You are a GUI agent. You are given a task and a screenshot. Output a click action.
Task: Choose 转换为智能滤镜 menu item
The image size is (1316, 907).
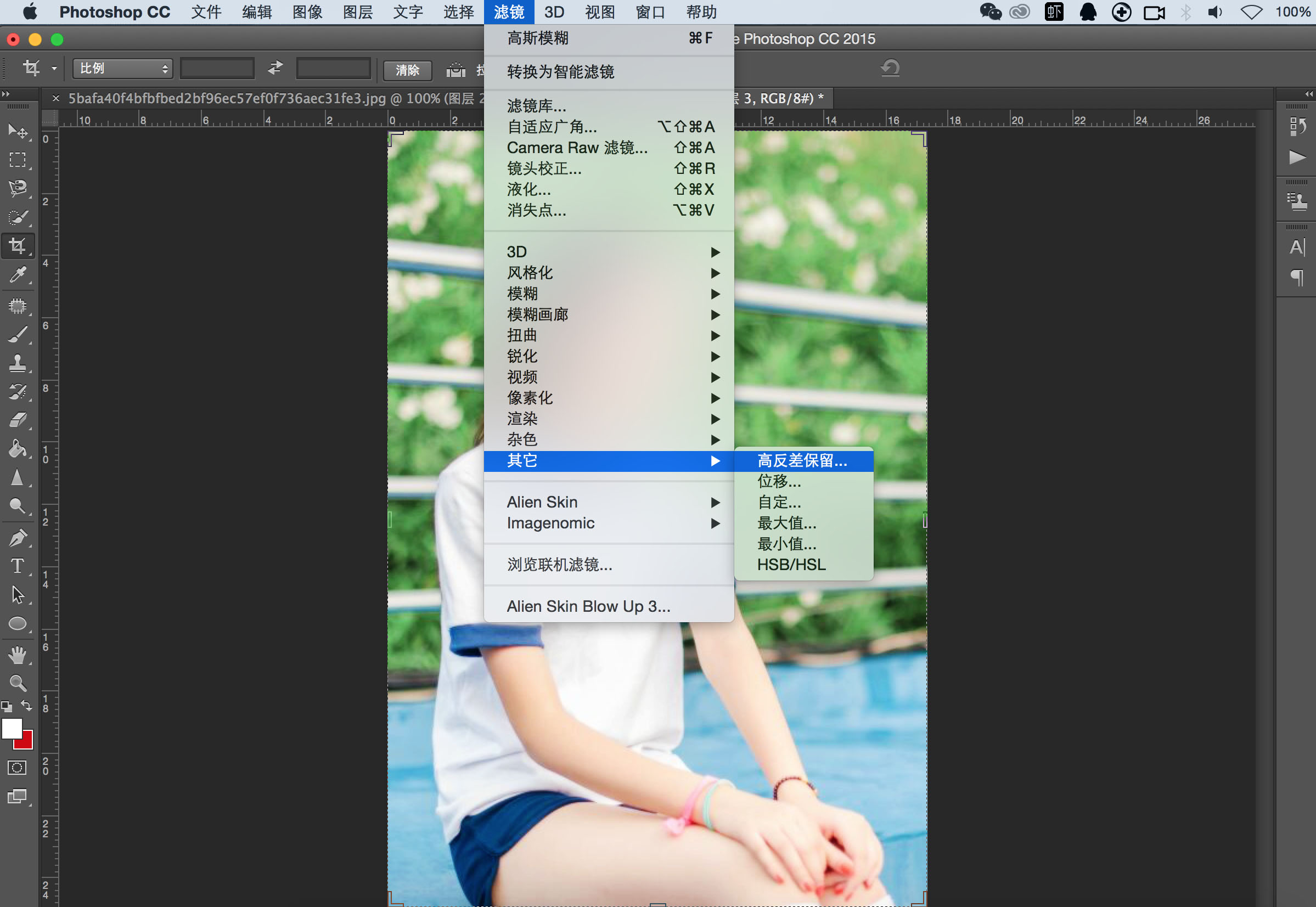(609, 71)
